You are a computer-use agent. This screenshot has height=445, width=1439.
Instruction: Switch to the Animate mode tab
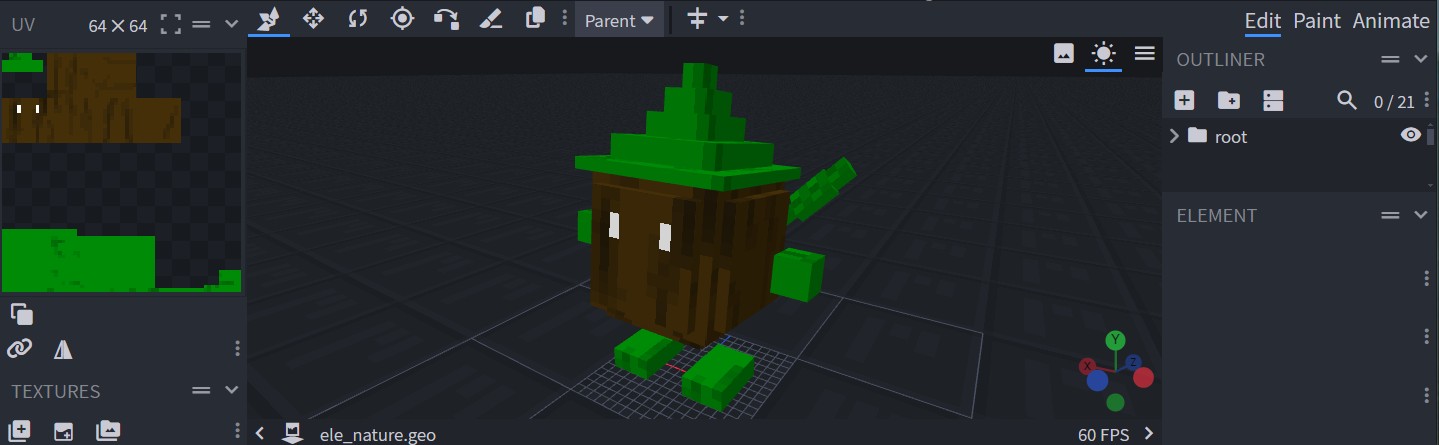click(x=1391, y=21)
